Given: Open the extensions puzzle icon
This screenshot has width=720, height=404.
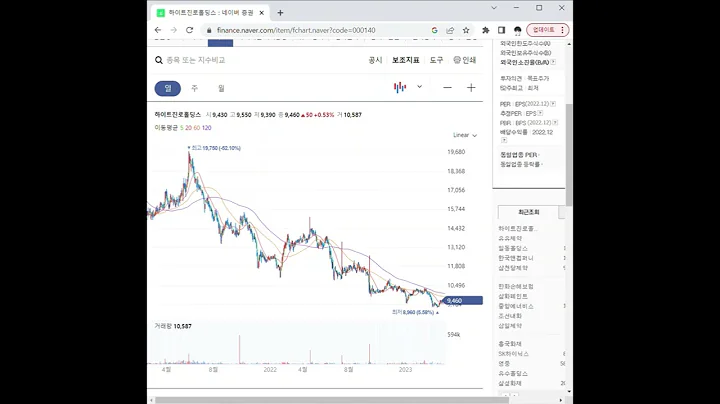Looking at the screenshot, I should click(x=485, y=30).
